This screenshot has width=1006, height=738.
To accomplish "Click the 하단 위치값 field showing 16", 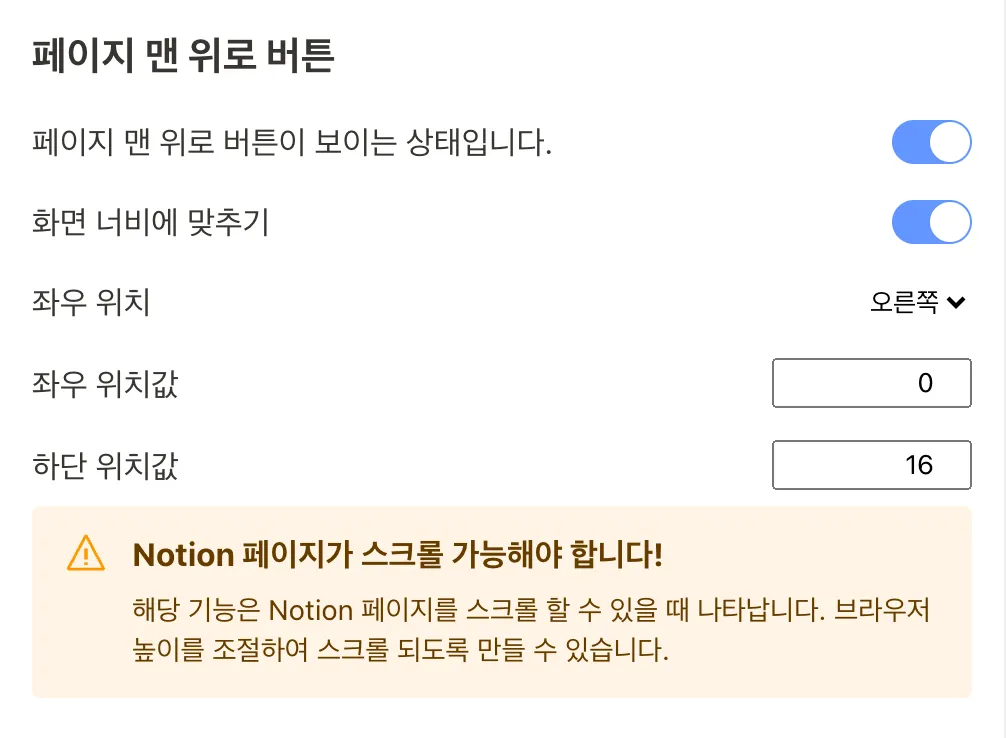I will pos(871,465).
